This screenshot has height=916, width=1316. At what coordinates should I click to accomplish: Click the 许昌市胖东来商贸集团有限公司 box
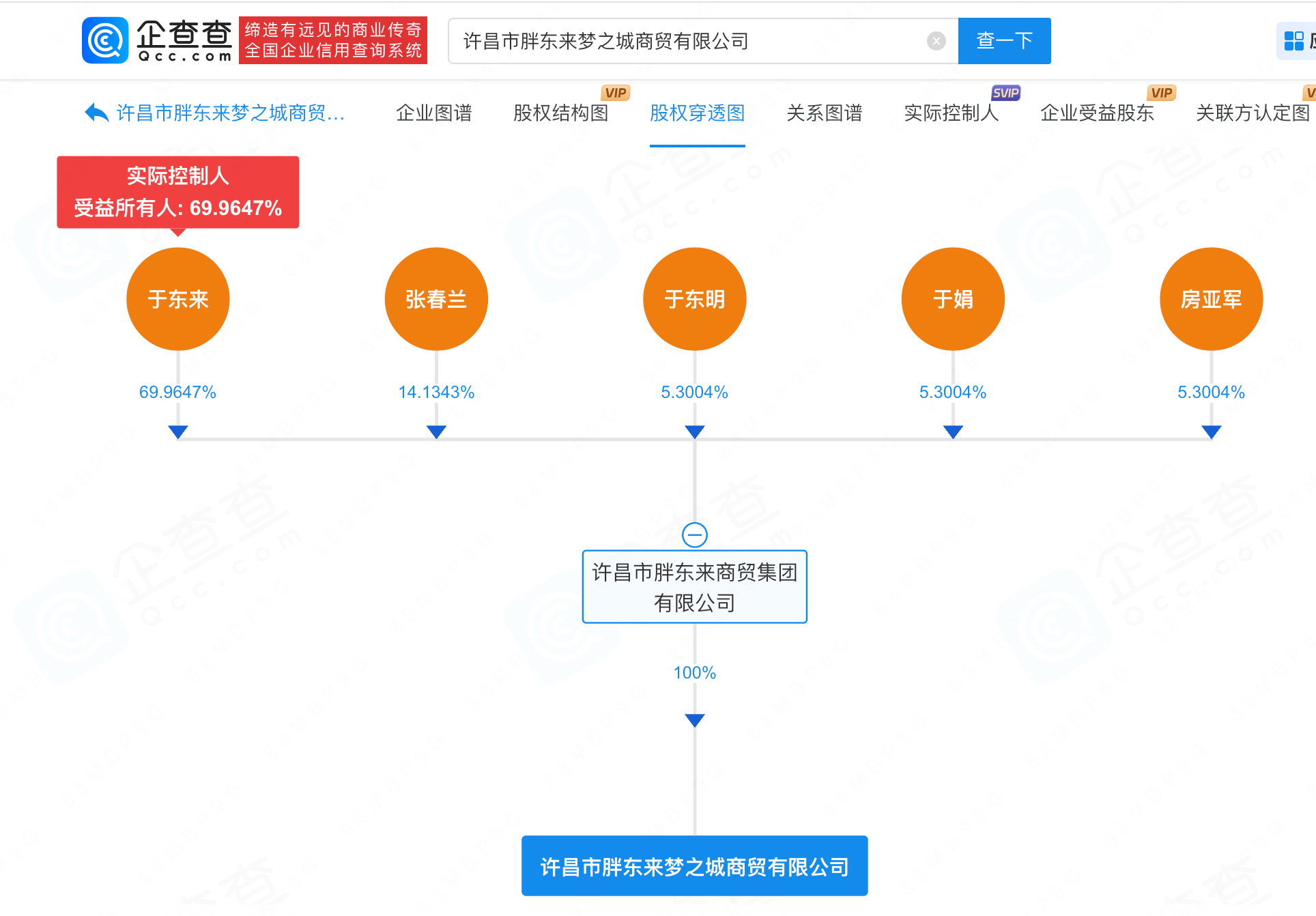point(694,587)
